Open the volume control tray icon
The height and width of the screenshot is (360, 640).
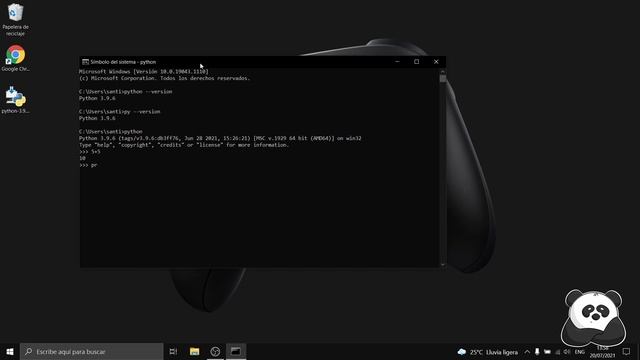567,352
